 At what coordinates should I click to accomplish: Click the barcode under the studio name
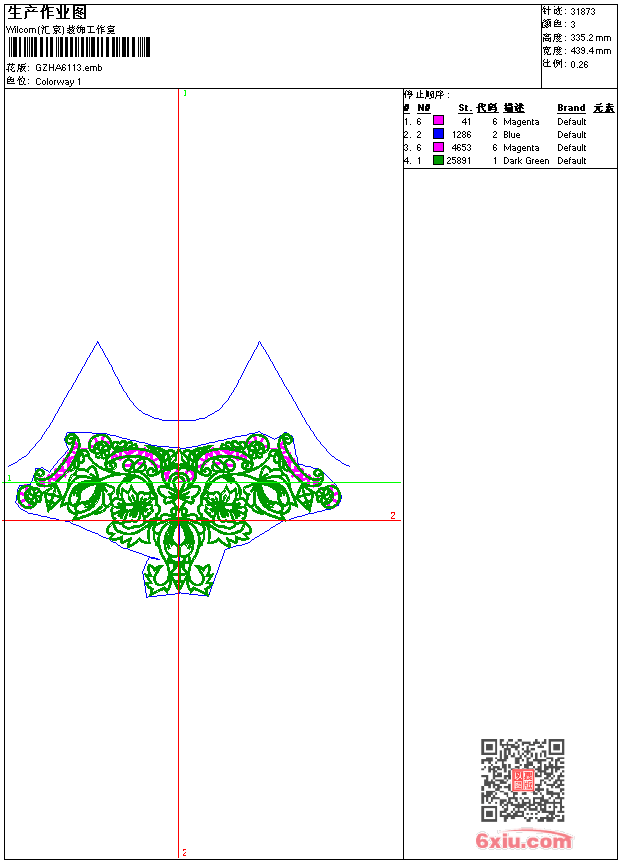coord(78,47)
